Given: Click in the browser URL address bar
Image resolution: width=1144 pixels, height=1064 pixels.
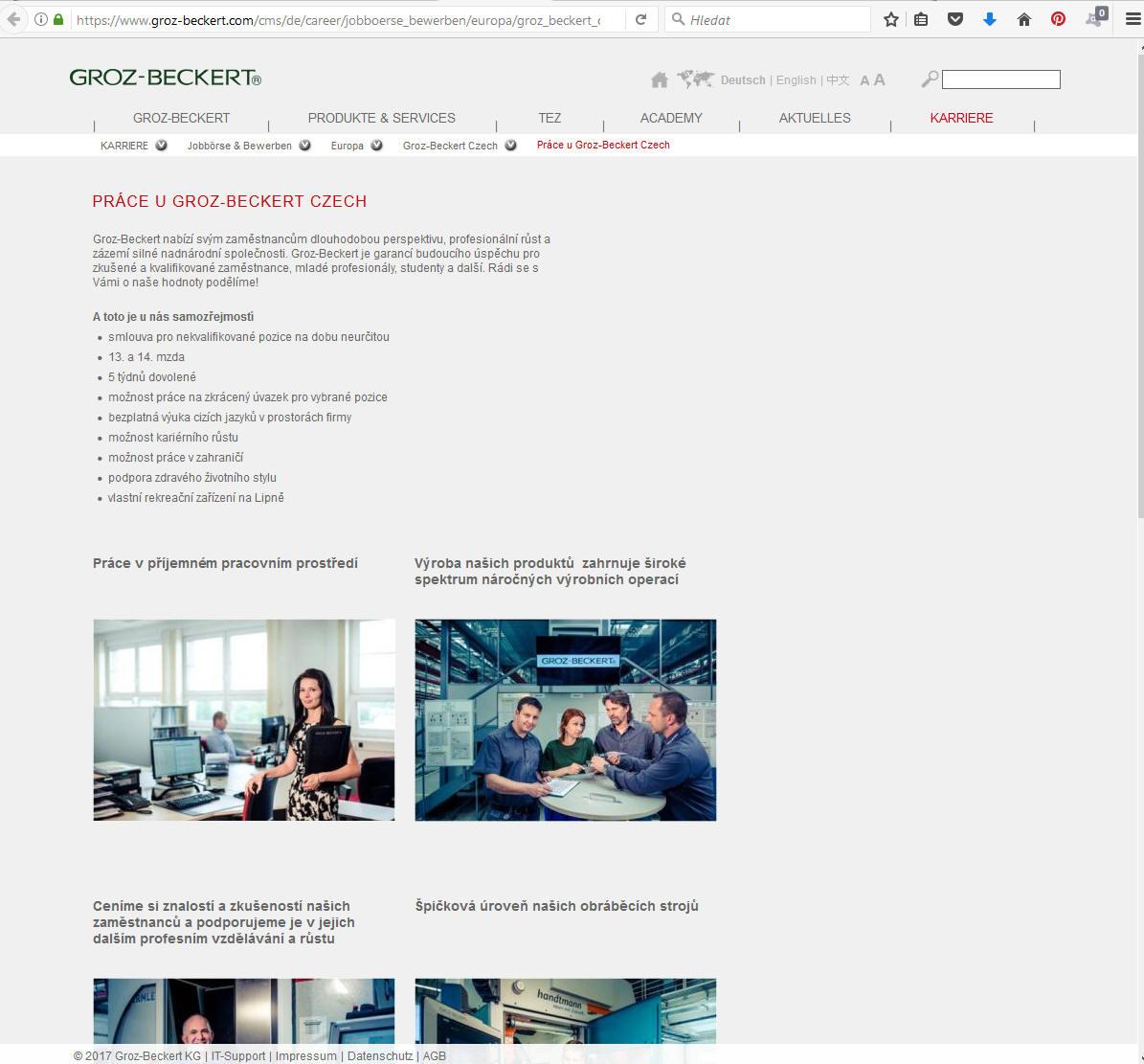Looking at the screenshot, I should [x=339, y=20].
